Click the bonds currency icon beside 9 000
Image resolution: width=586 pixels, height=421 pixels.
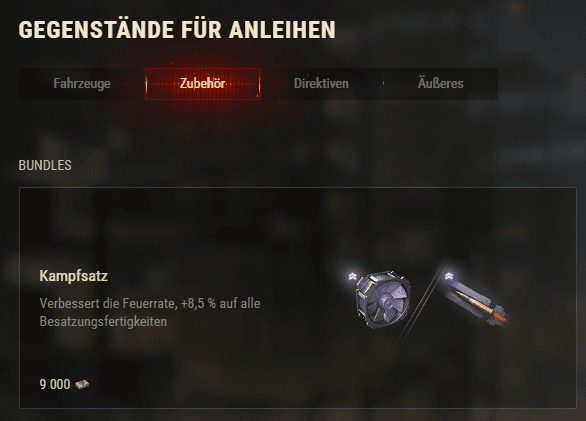point(82,384)
